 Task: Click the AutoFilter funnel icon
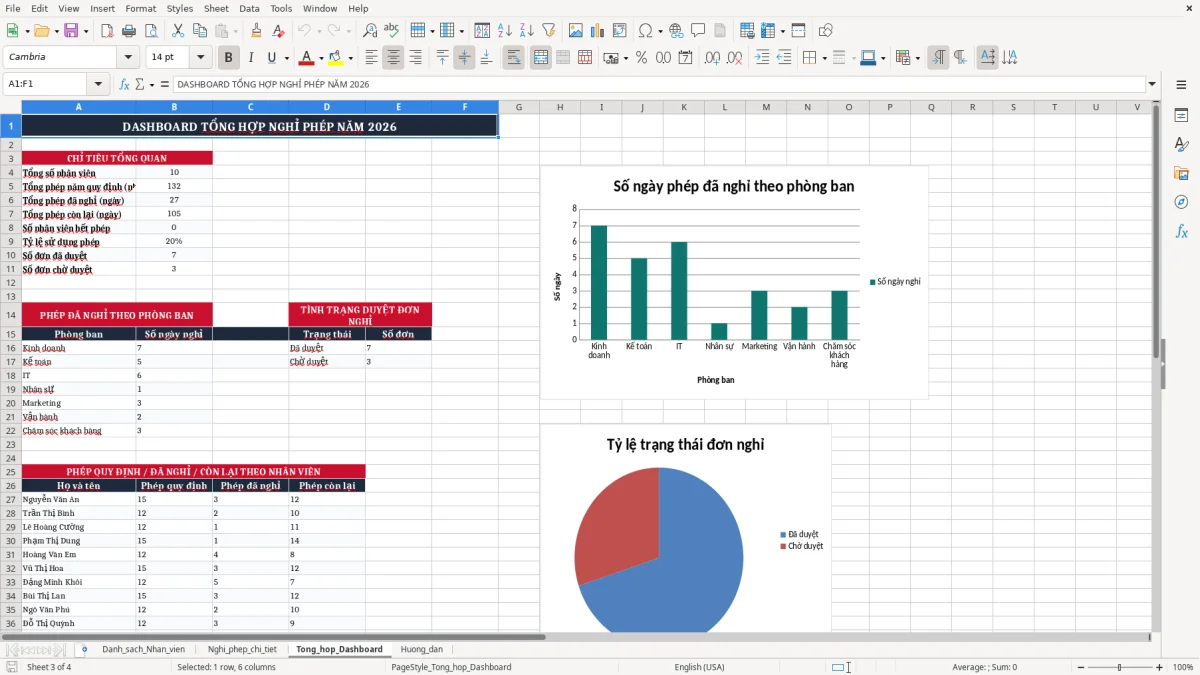click(548, 31)
